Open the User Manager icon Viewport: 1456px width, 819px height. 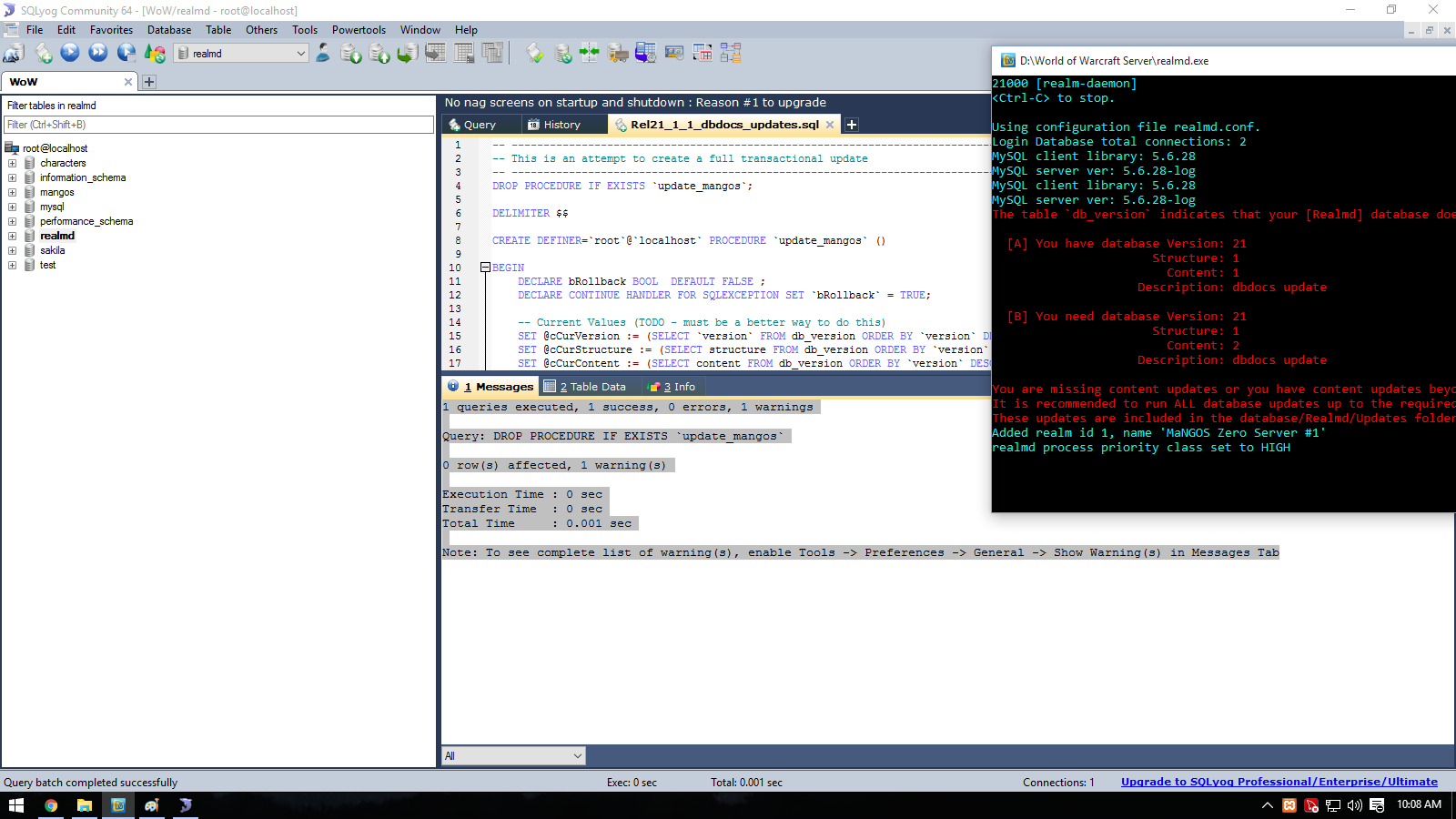click(323, 53)
